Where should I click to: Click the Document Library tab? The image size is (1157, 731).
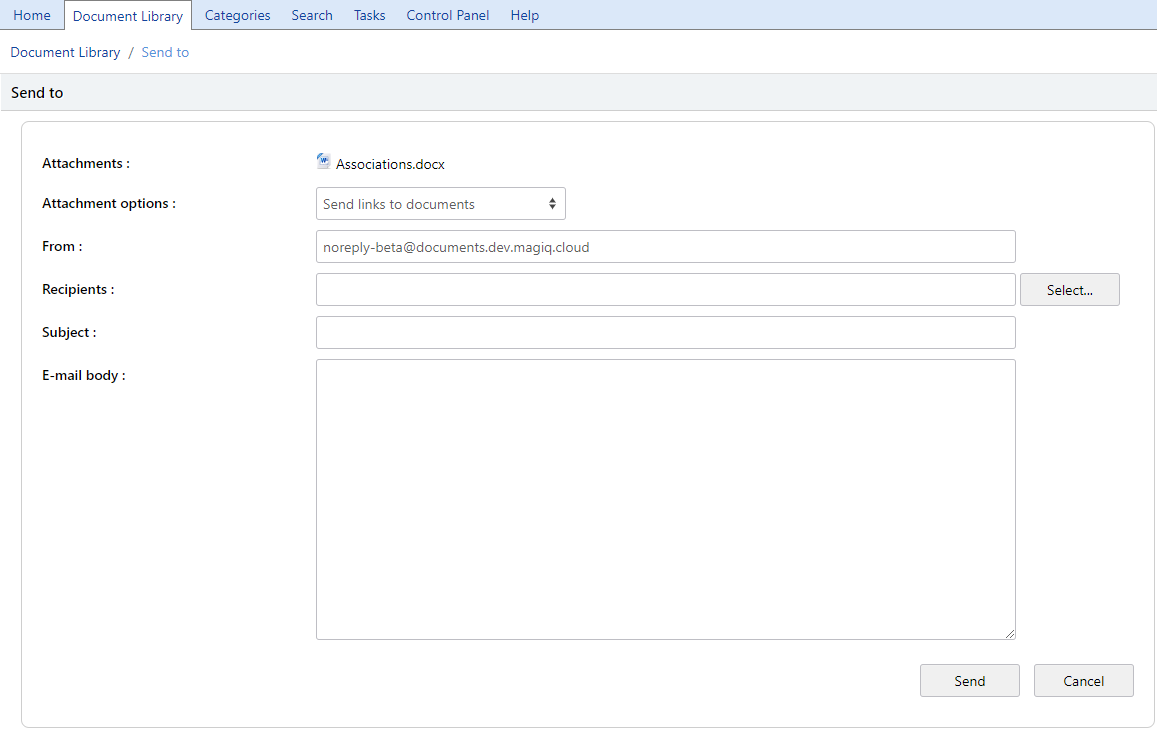(128, 15)
